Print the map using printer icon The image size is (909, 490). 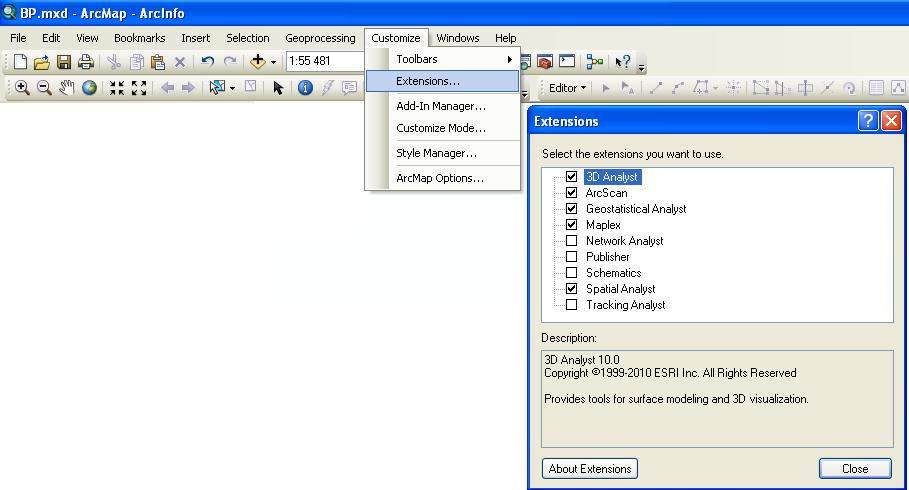point(85,61)
